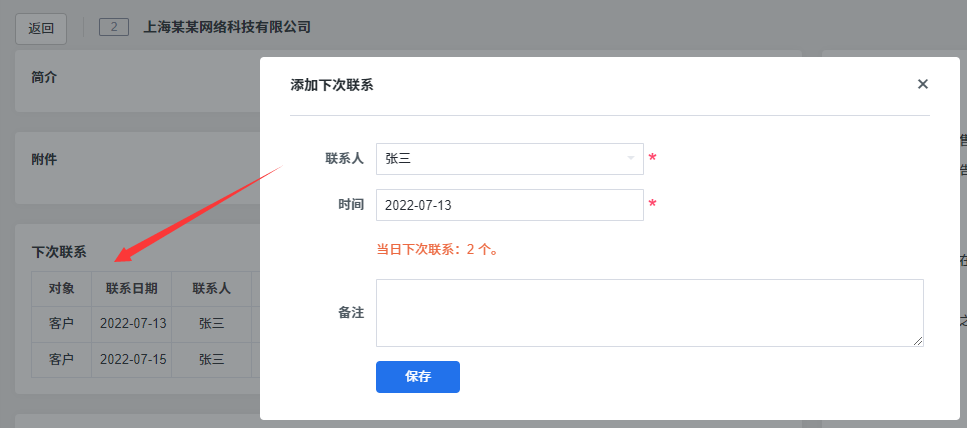
Task: Click the 当日下次联系 count notice
Action: 437,249
